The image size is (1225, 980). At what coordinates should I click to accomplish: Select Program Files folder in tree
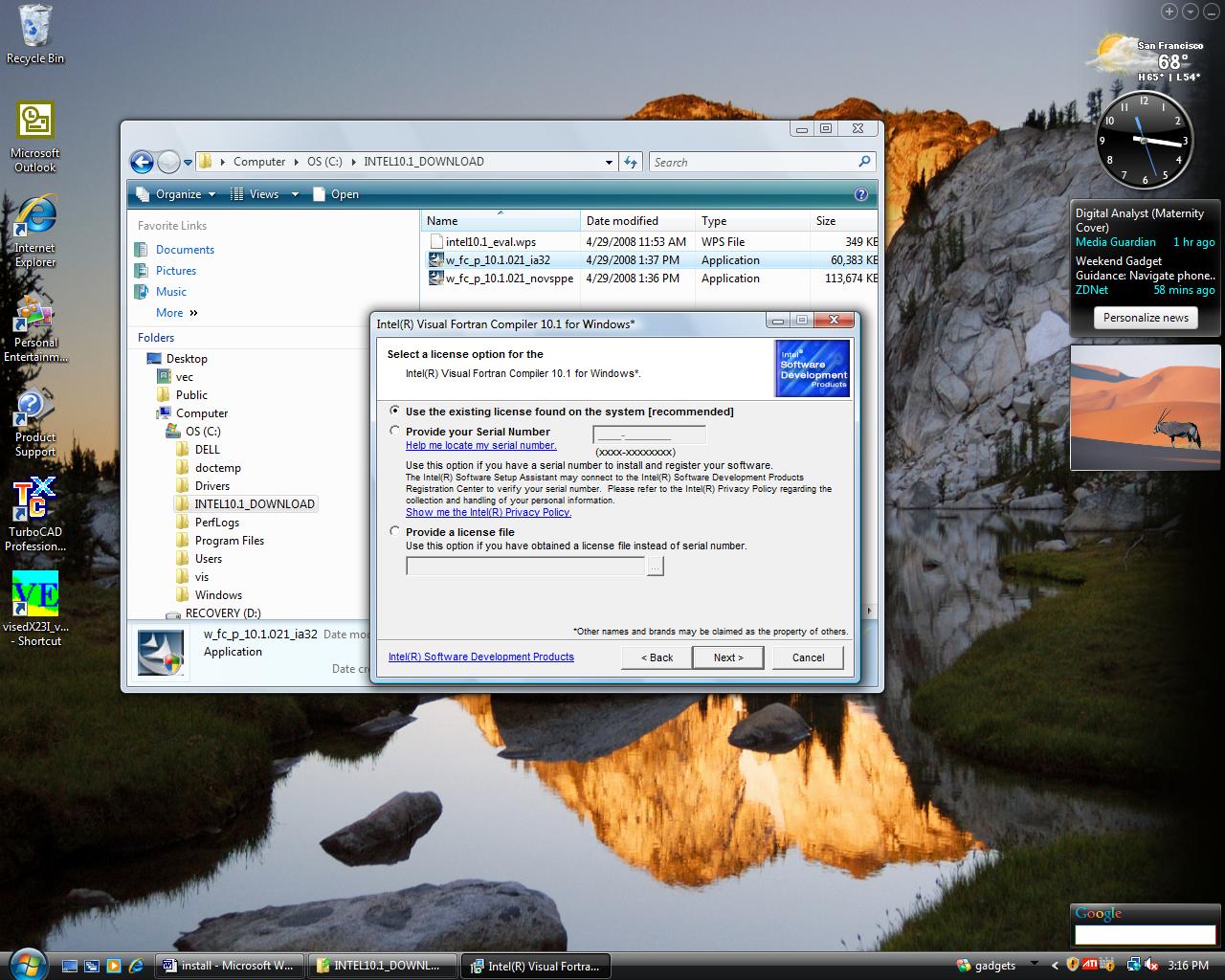point(229,541)
